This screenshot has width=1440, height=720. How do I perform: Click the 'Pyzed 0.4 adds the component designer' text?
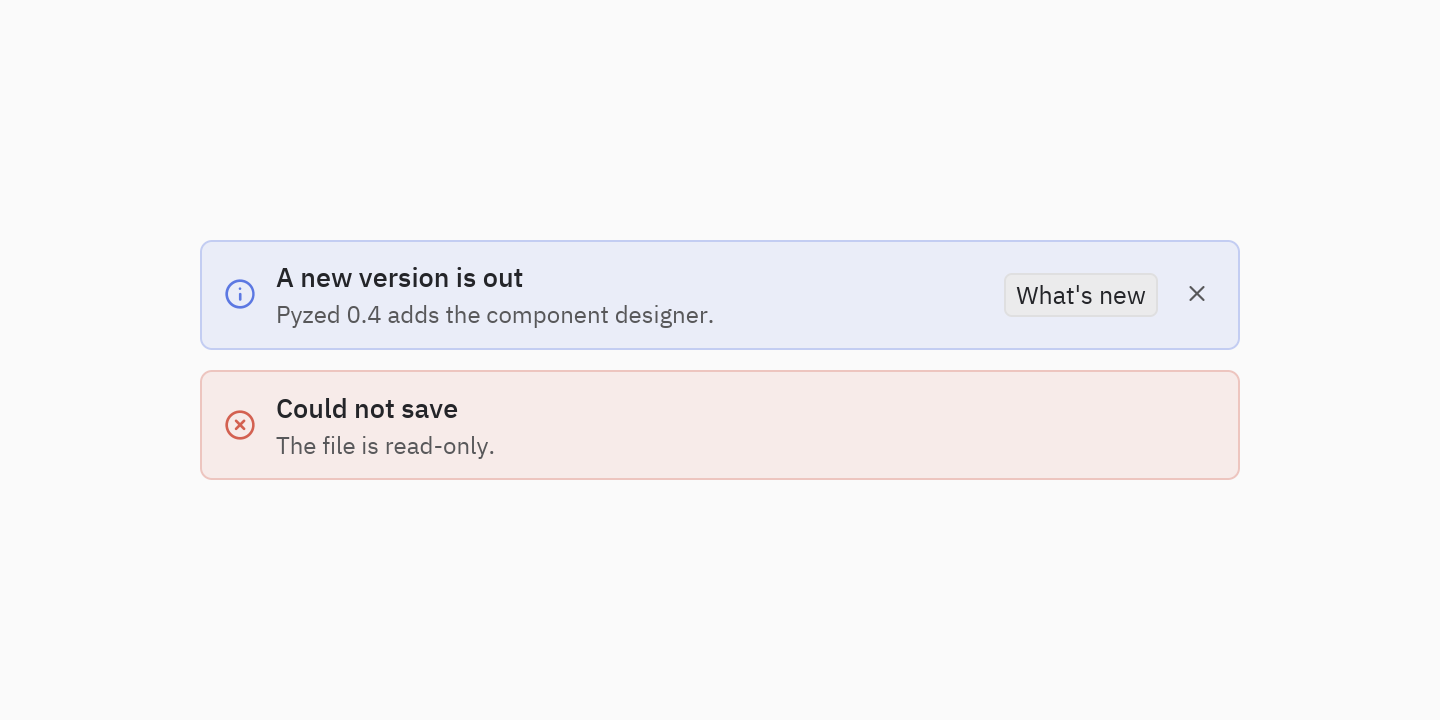[495, 315]
